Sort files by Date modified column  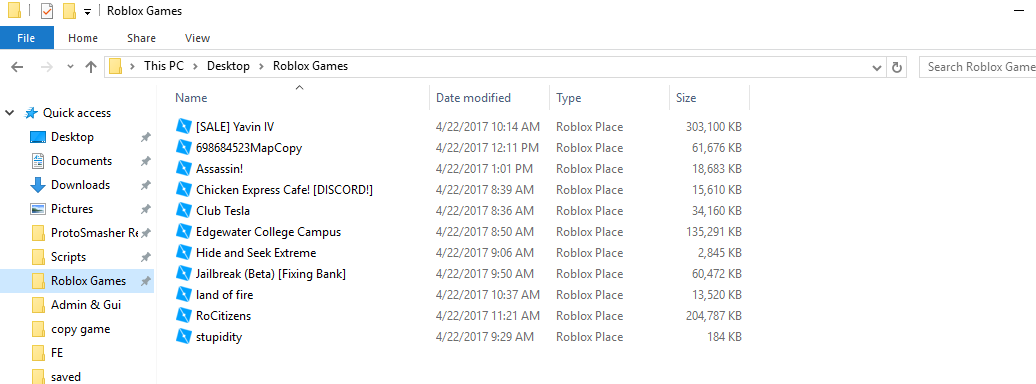(x=473, y=98)
